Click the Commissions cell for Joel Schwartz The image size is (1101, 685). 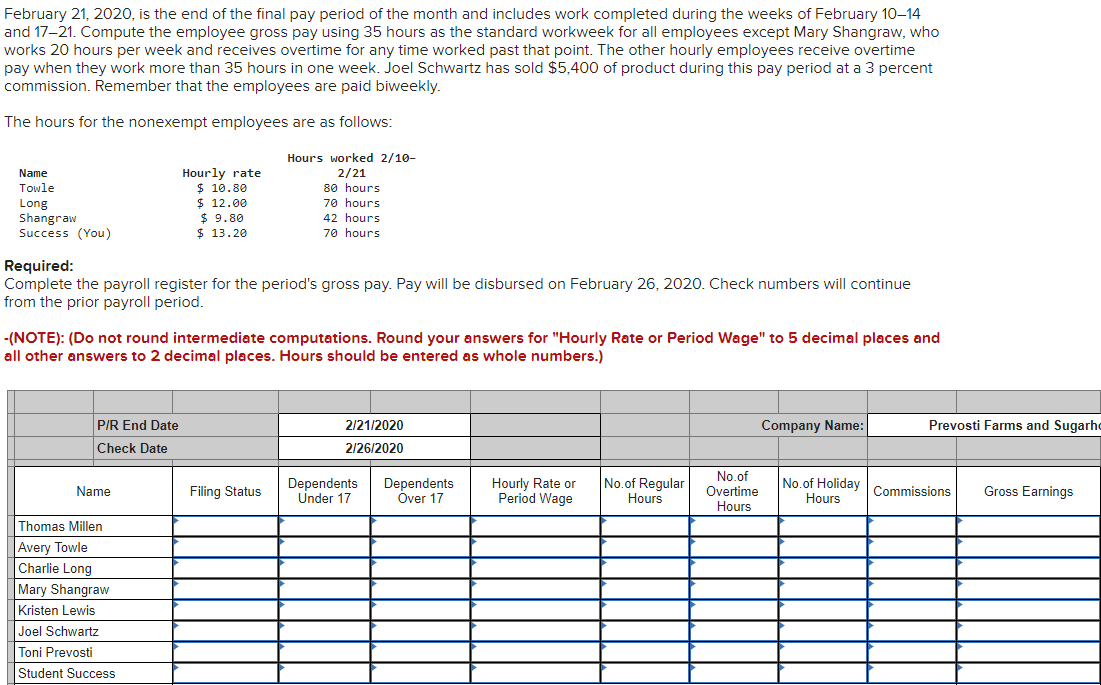coord(911,631)
